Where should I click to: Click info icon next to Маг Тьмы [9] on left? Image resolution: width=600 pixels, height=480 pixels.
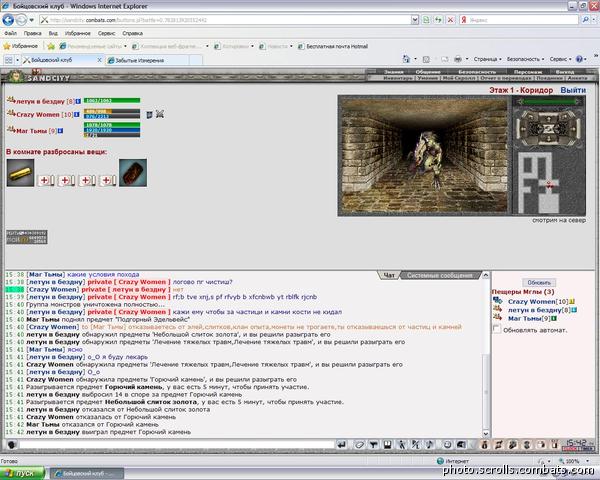(60, 131)
